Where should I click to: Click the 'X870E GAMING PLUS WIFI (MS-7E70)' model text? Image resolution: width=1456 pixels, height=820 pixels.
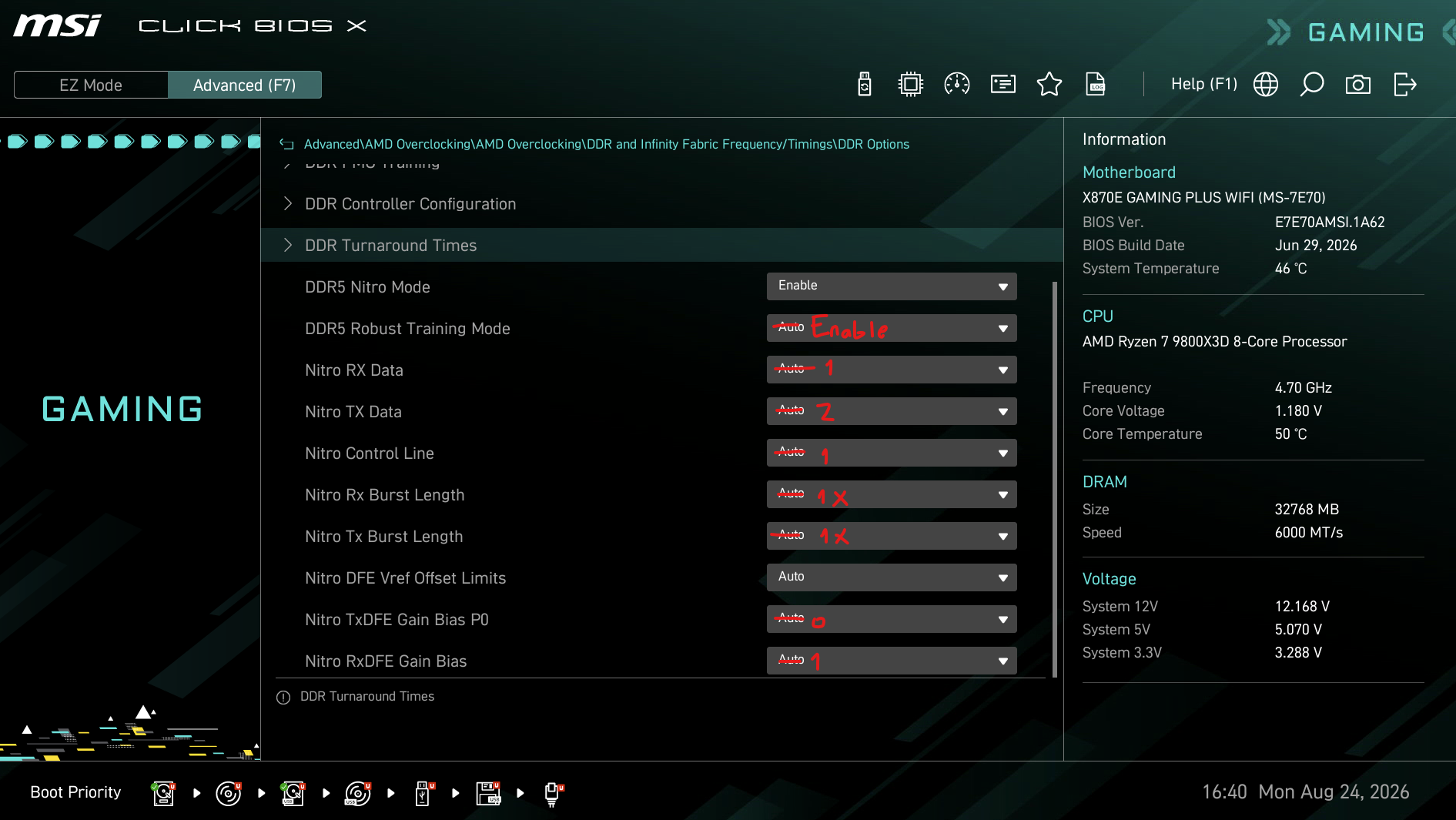pyautogui.click(x=1204, y=197)
